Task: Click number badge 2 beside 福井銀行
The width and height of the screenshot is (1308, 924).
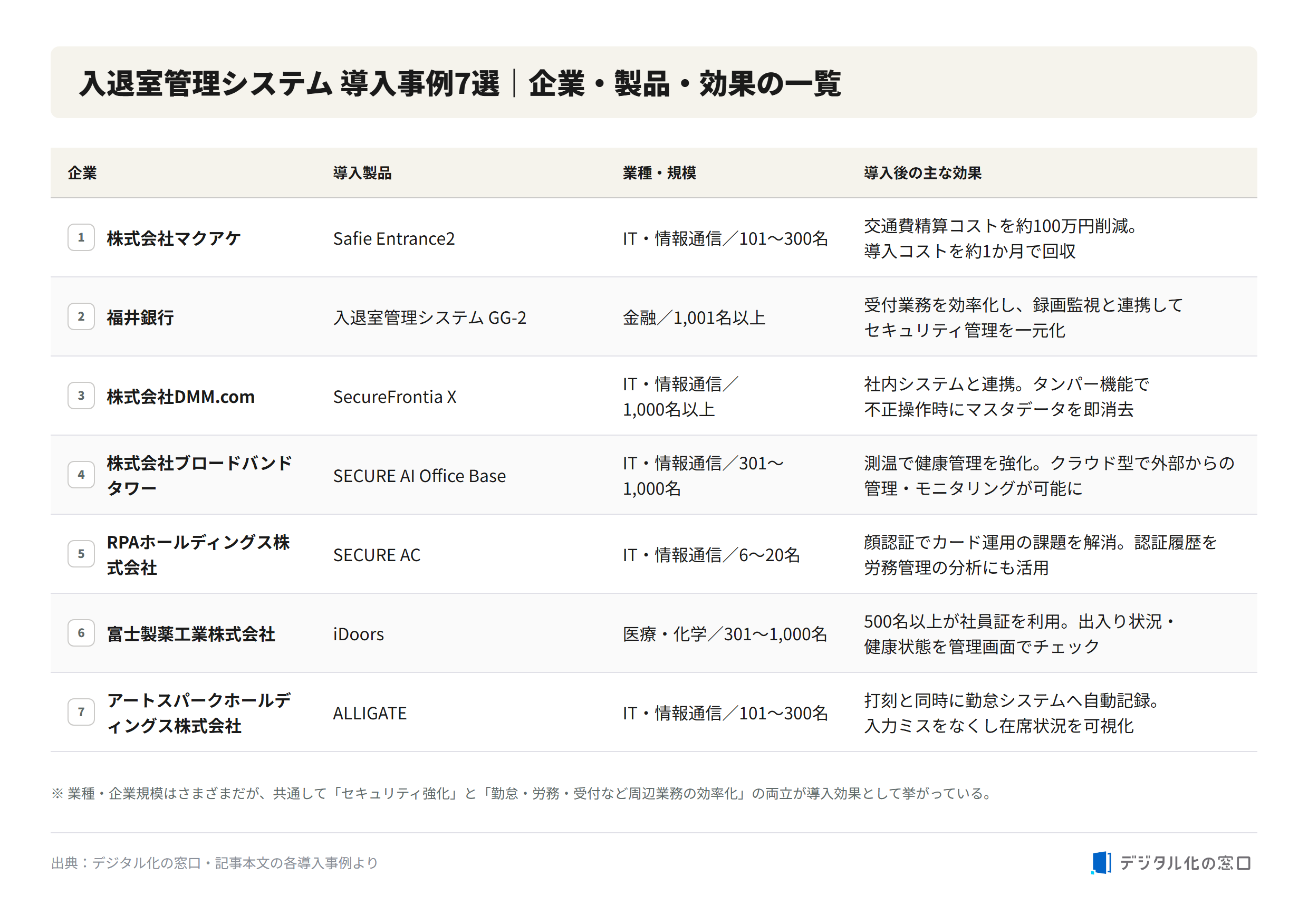Action: coord(81,317)
